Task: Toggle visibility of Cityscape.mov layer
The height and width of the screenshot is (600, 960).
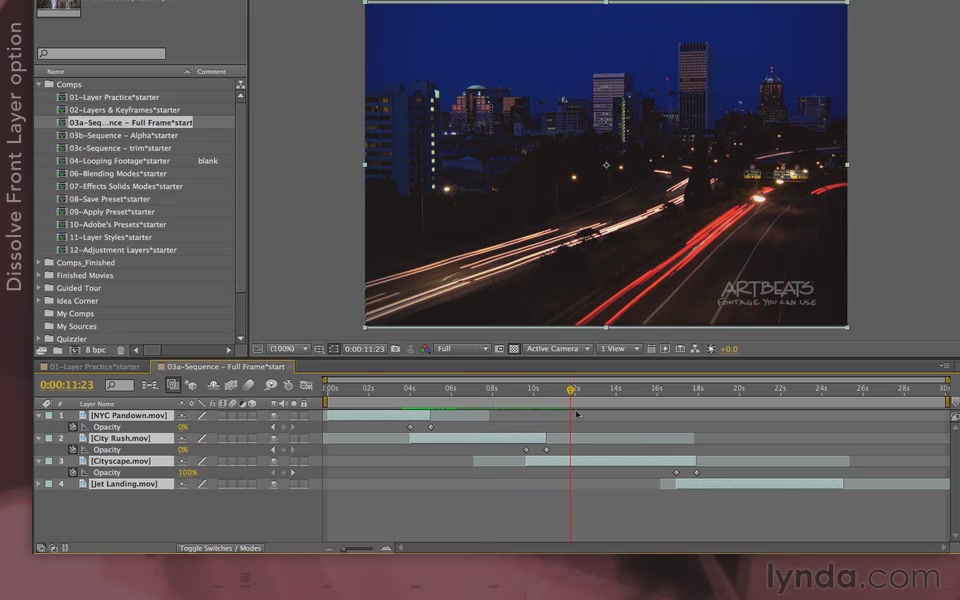Action: (274, 461)
